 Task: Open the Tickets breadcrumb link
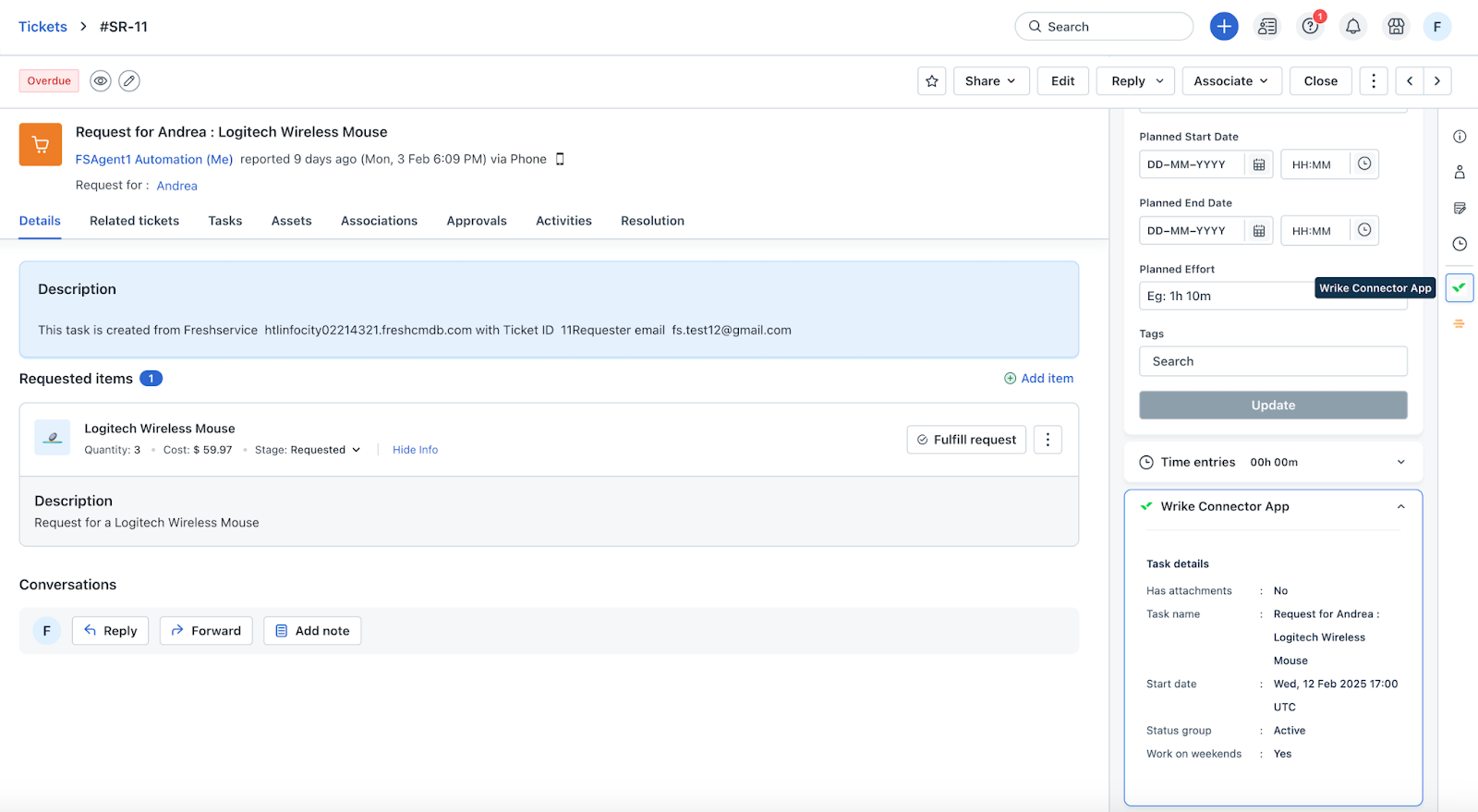point(42,27)
